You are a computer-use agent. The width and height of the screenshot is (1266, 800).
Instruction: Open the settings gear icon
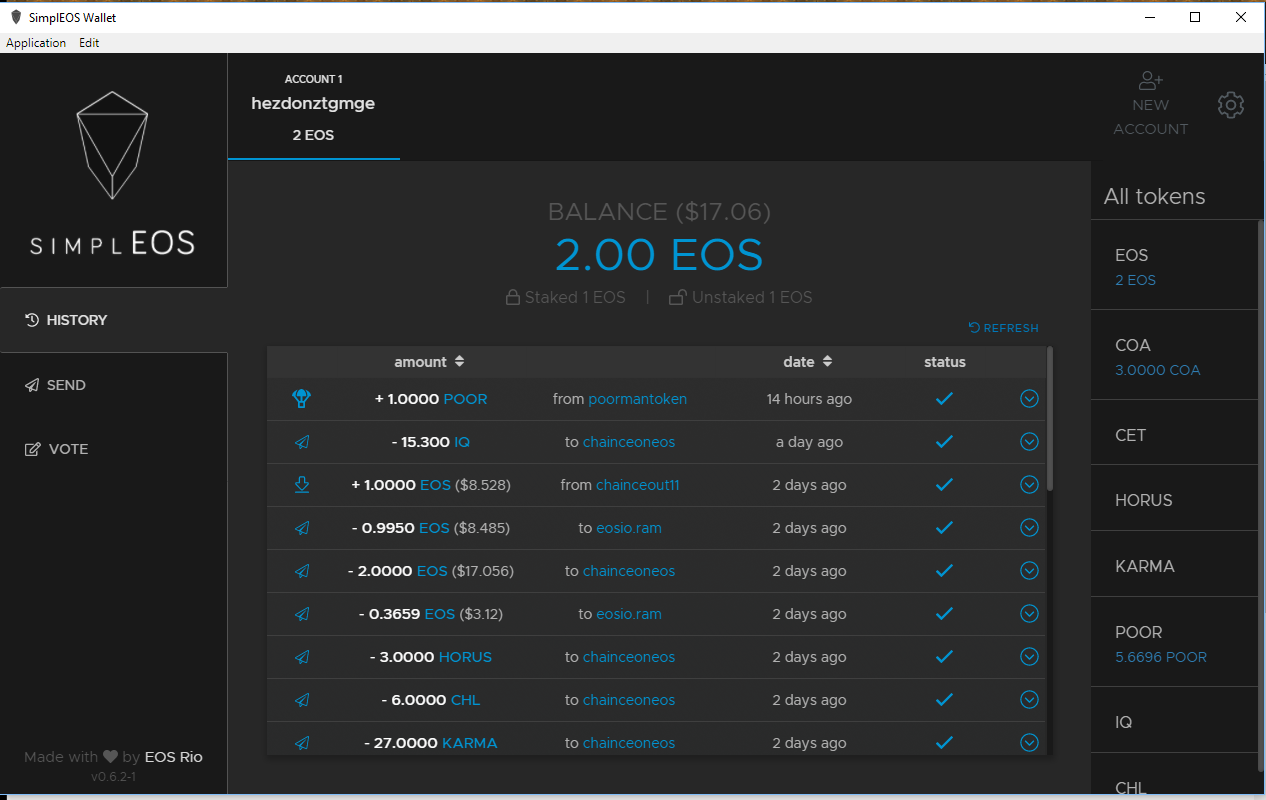pos(1231,105)
